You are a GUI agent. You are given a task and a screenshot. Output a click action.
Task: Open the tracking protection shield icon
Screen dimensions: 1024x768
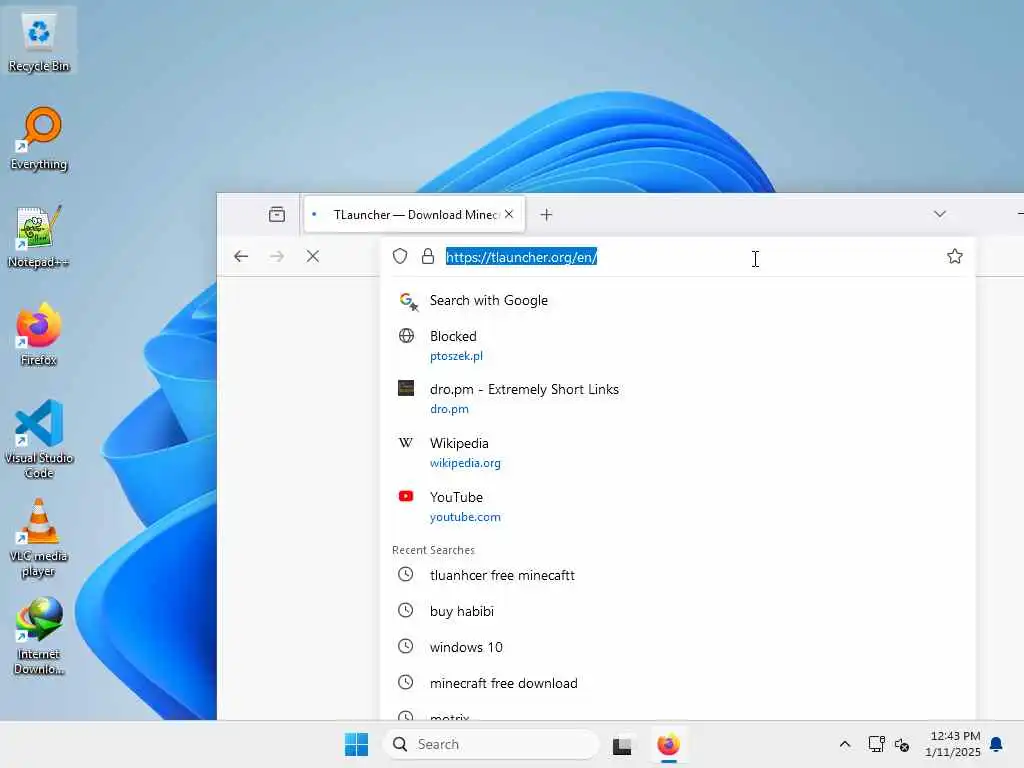400,256
